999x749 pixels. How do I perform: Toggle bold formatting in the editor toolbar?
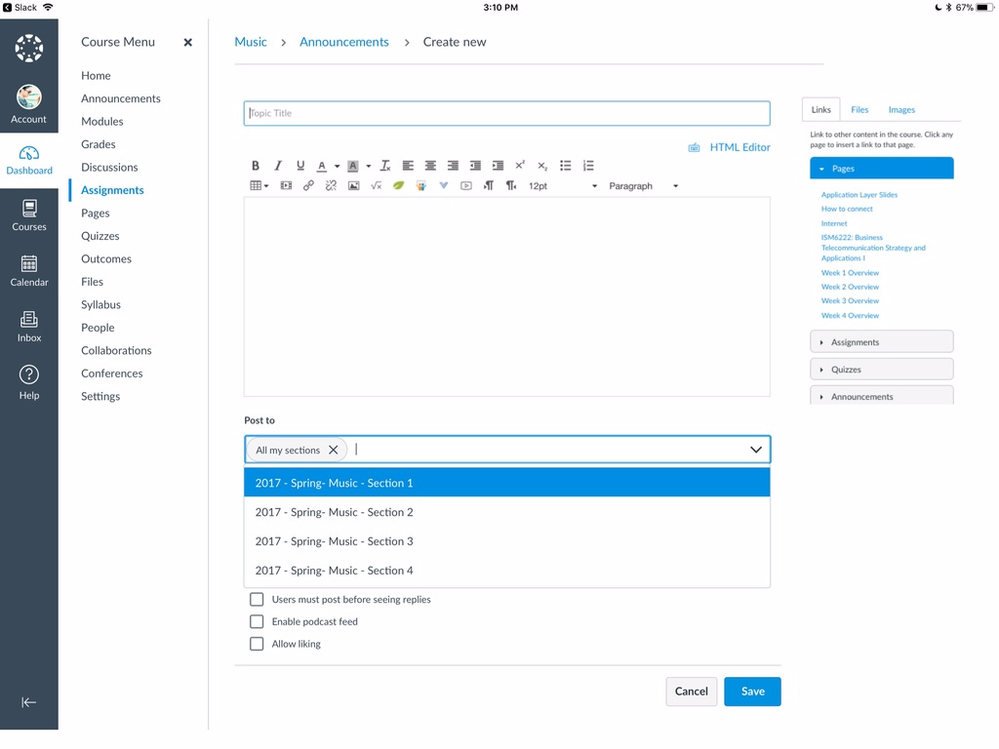click(x=255, y=166)
